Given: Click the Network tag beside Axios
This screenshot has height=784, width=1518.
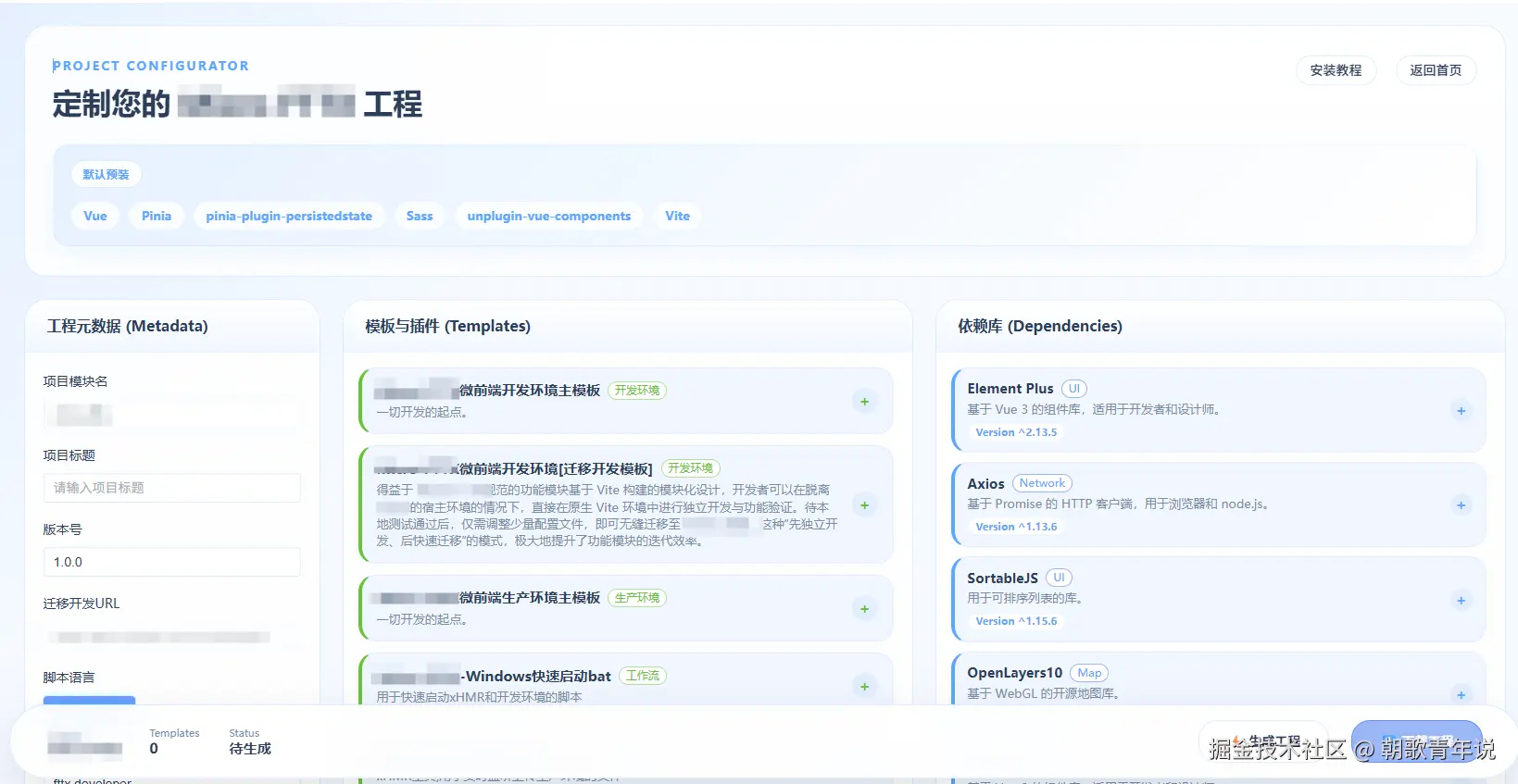Looking at the screenshot, I should [x=1042, y=483].
